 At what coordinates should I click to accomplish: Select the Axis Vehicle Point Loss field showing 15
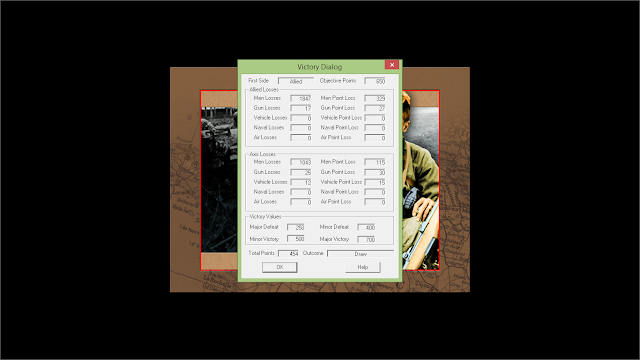(375, 182)
